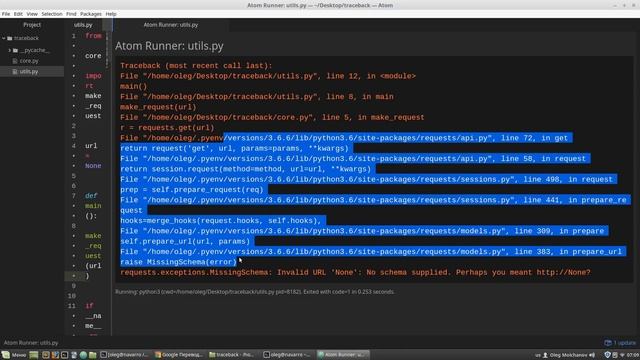
Task: Click the 'None' value in the editor
Action: coord(93,166)
